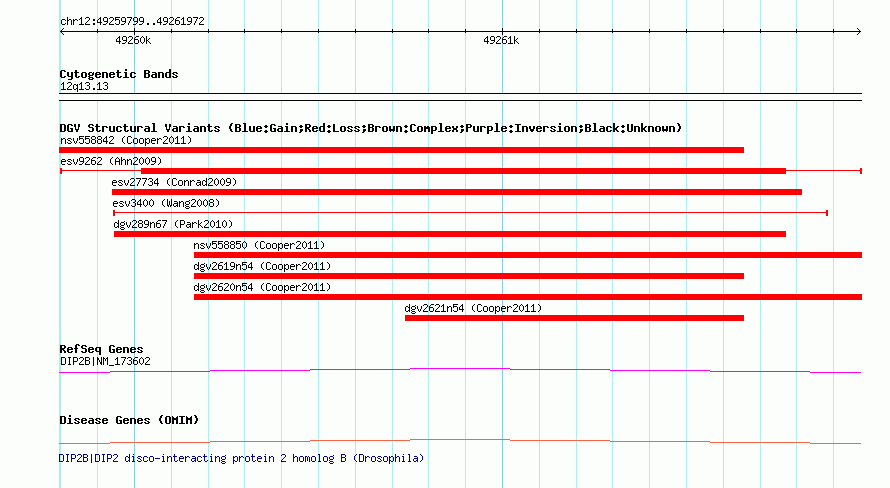
Task: Select the dgv2620n54 (Cooper2011) label
Action: pos(262,287)
